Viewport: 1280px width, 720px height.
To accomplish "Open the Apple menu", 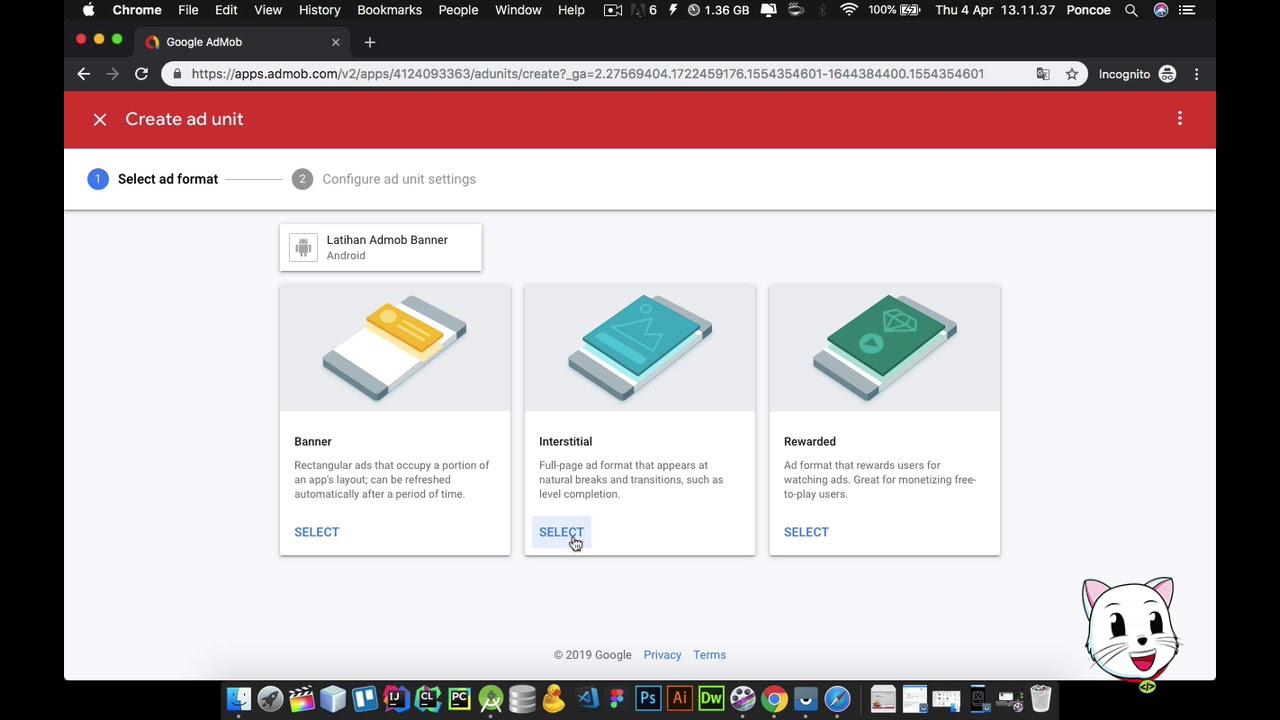I will pos(88,10).
